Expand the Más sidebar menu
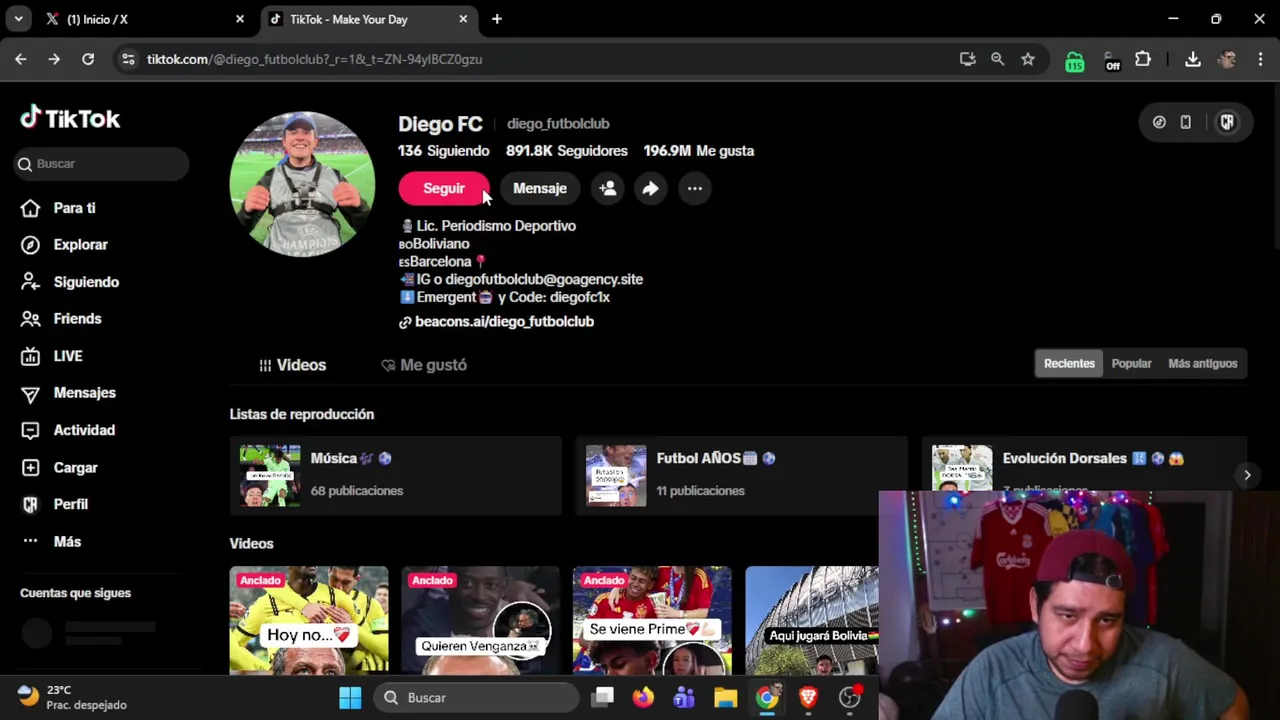The image size is (1280, 720). pyautogui.click(x=51, y=541)
